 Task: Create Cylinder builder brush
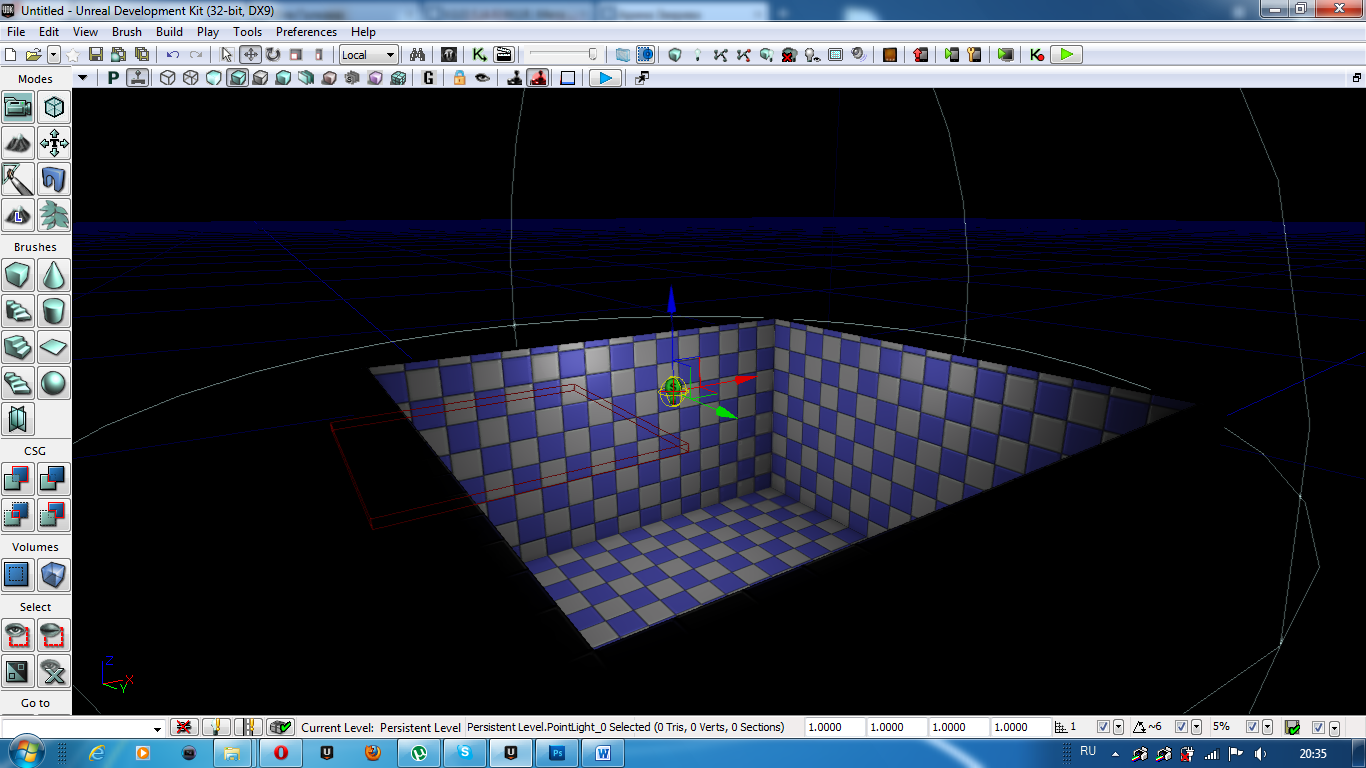tap(54, 311)
